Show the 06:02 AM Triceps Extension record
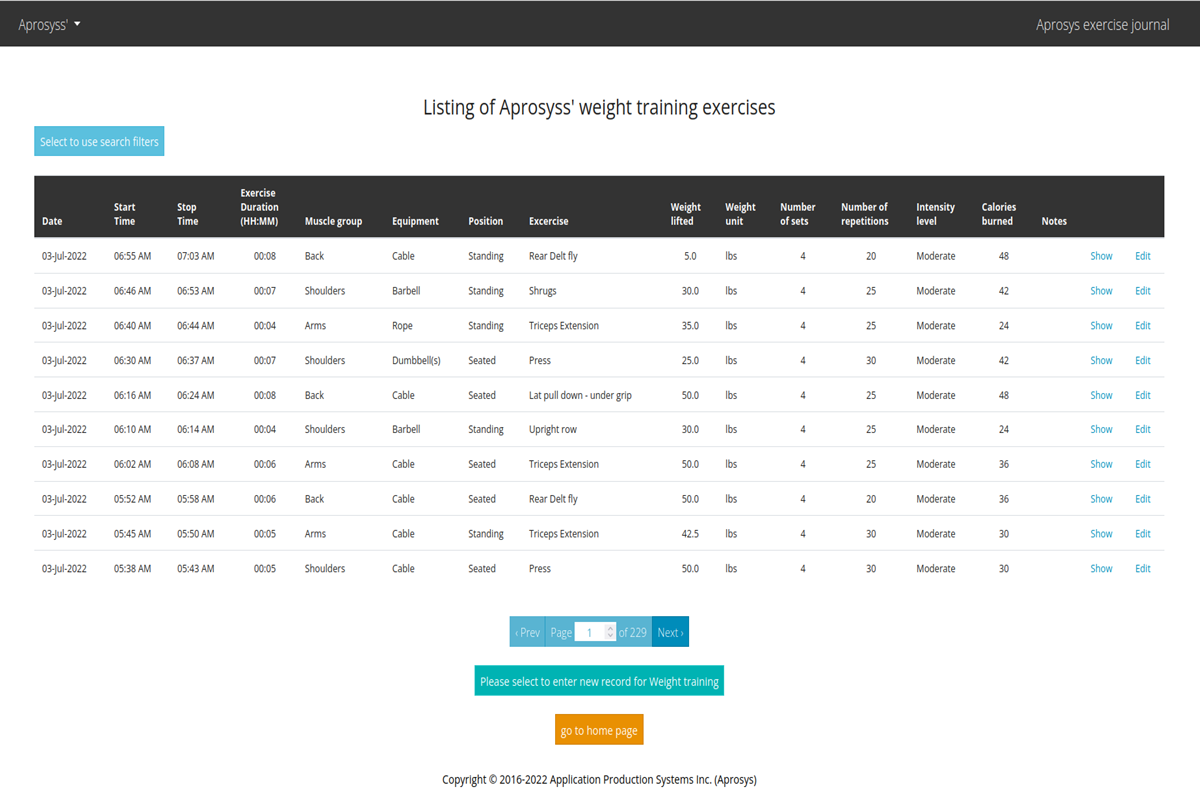 click(x=1101, y=464)
